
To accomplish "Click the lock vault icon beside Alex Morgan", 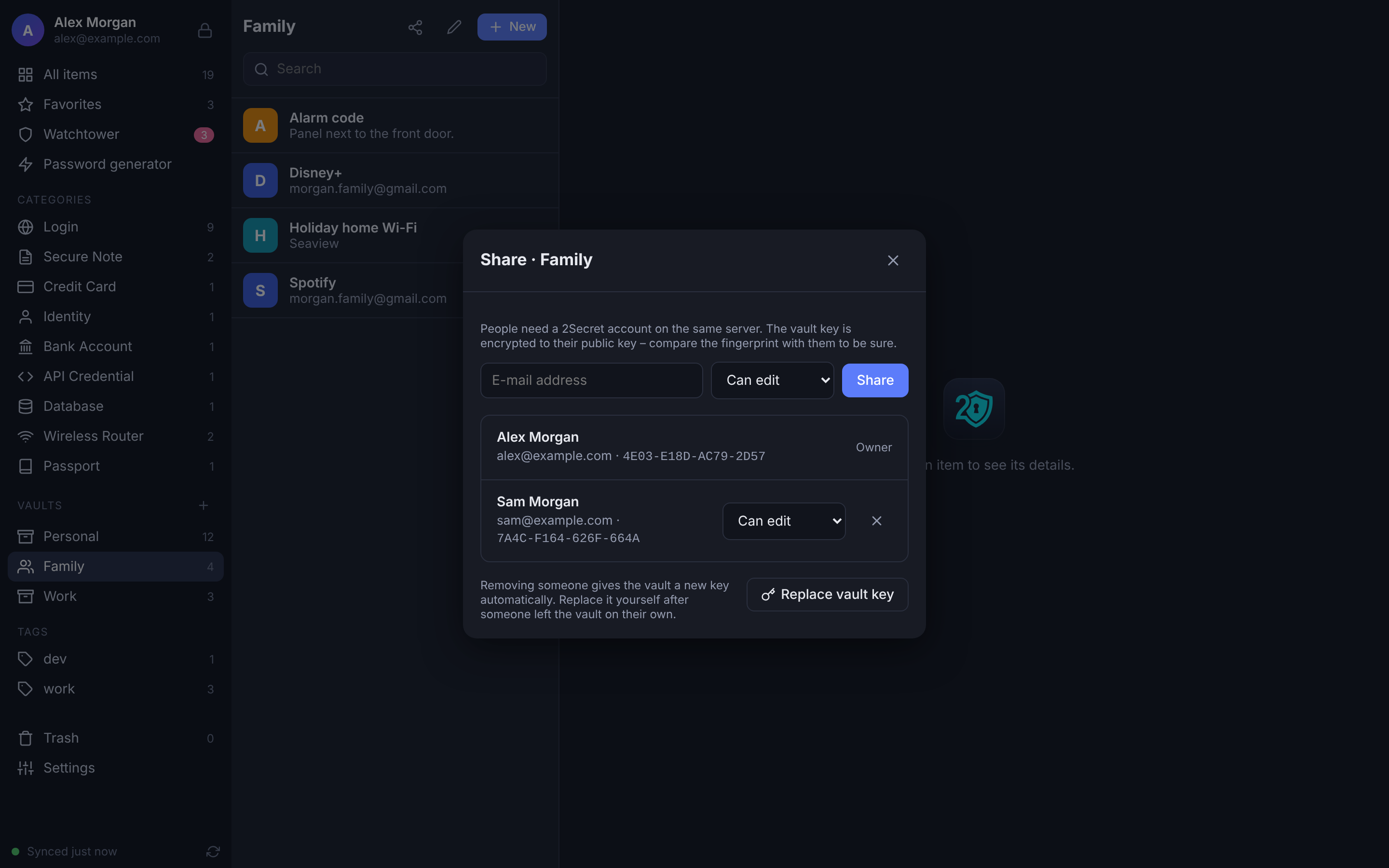I will [205, 30].
